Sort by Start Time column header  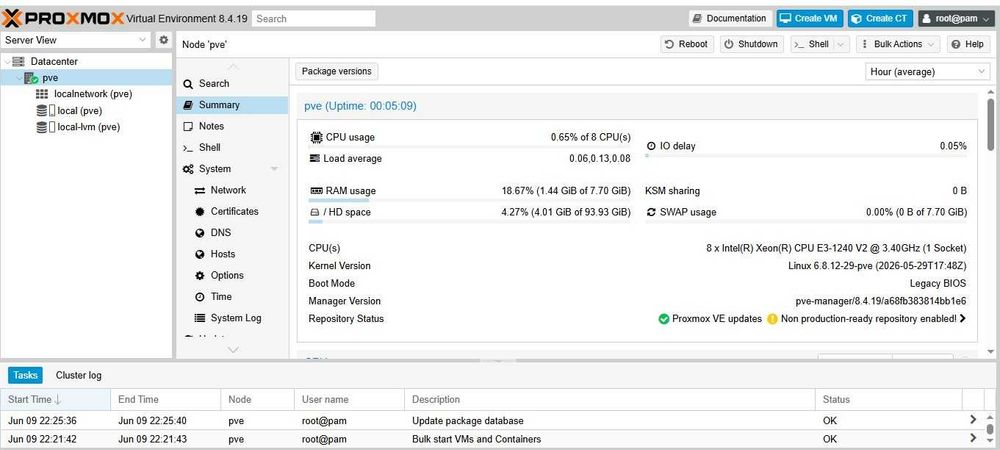click(55, 400)
